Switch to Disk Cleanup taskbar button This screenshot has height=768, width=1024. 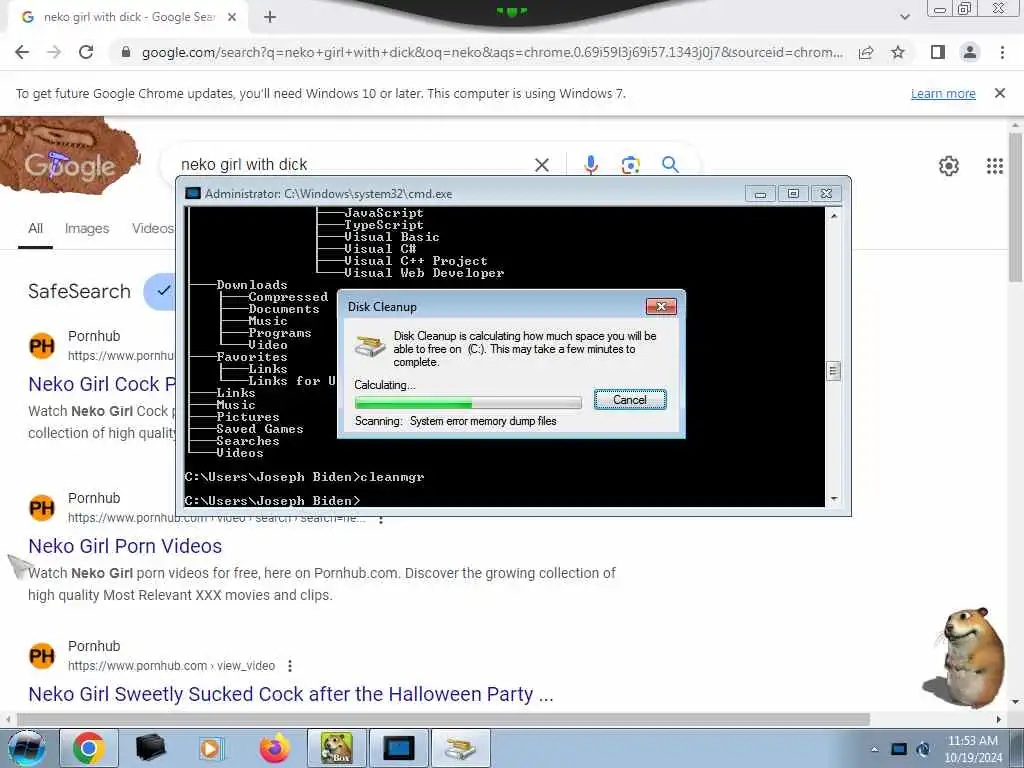click(x=460, y=748)
